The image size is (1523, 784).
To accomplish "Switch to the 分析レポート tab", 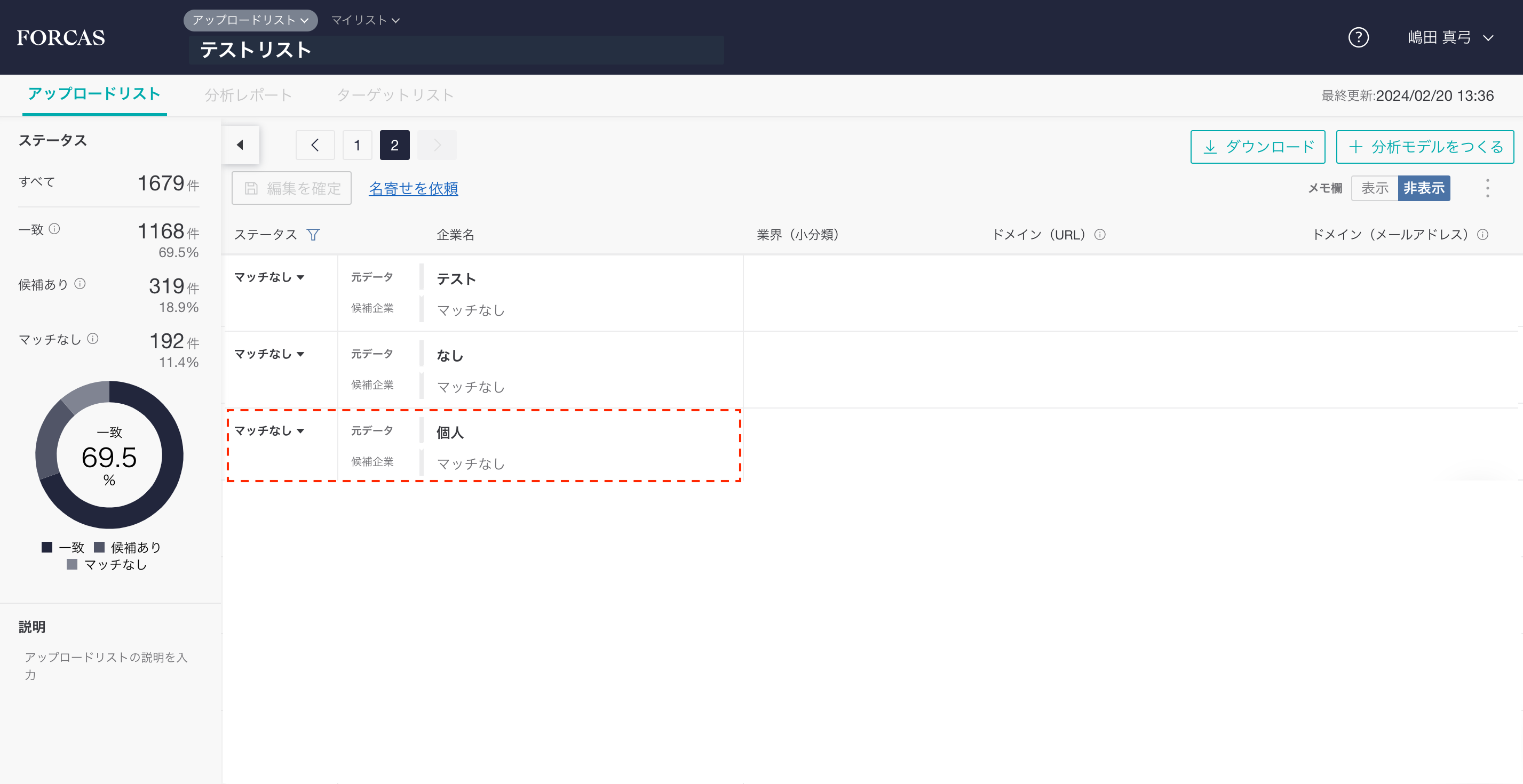I will pos(248,95).
